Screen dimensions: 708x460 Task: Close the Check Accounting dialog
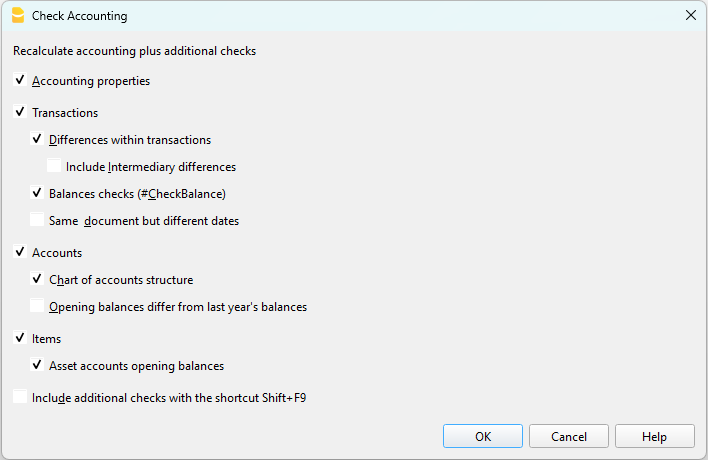pyautogui.click(x=690, y=16)
